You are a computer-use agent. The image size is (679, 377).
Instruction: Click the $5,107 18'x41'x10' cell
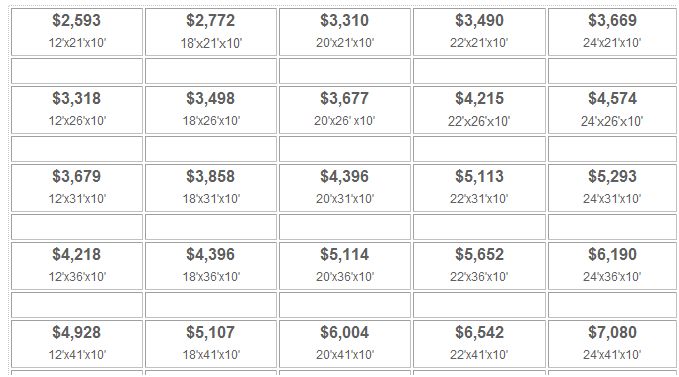pos(211,344)
